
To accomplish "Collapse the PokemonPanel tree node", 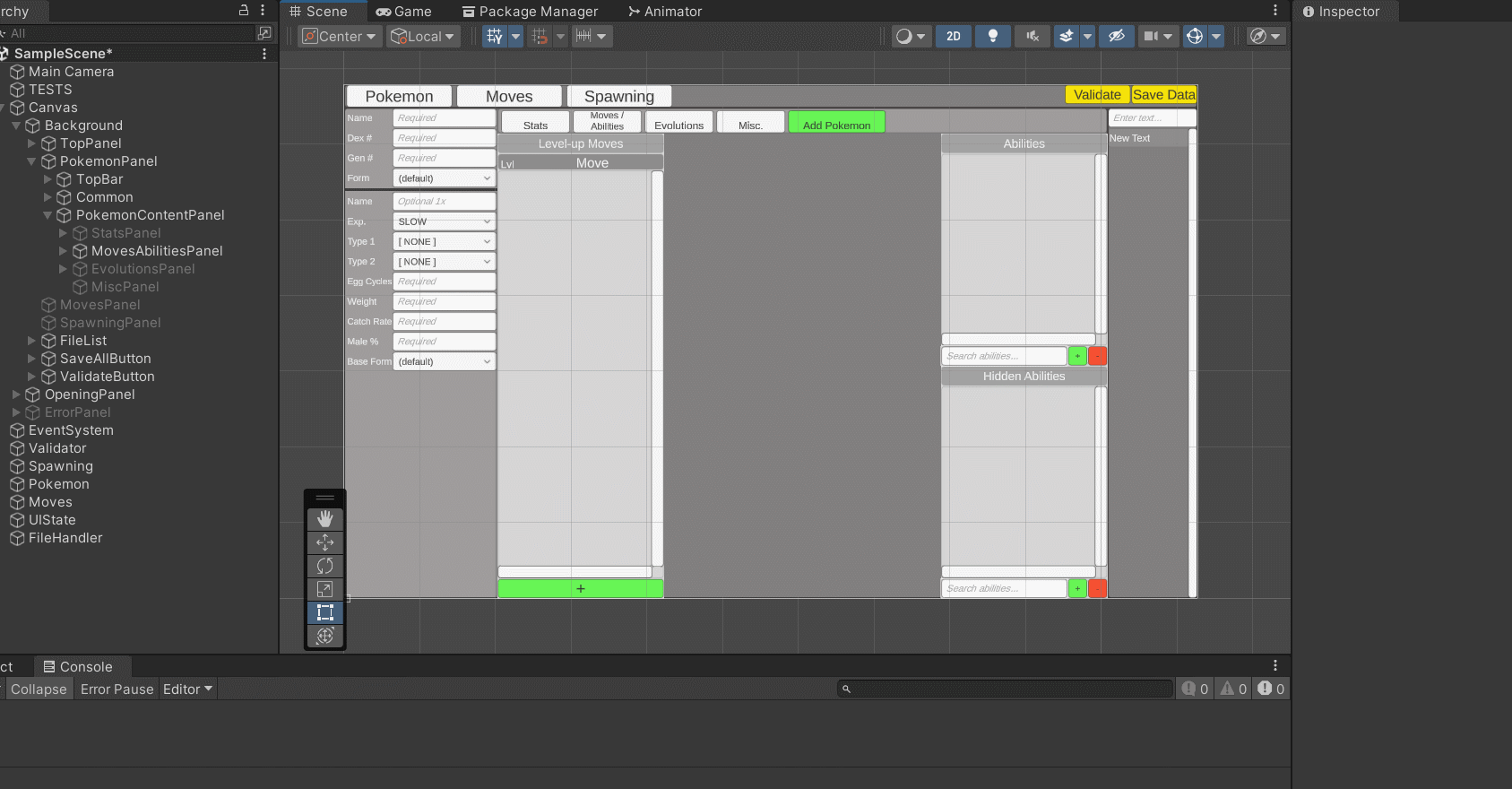I will 31,161.
